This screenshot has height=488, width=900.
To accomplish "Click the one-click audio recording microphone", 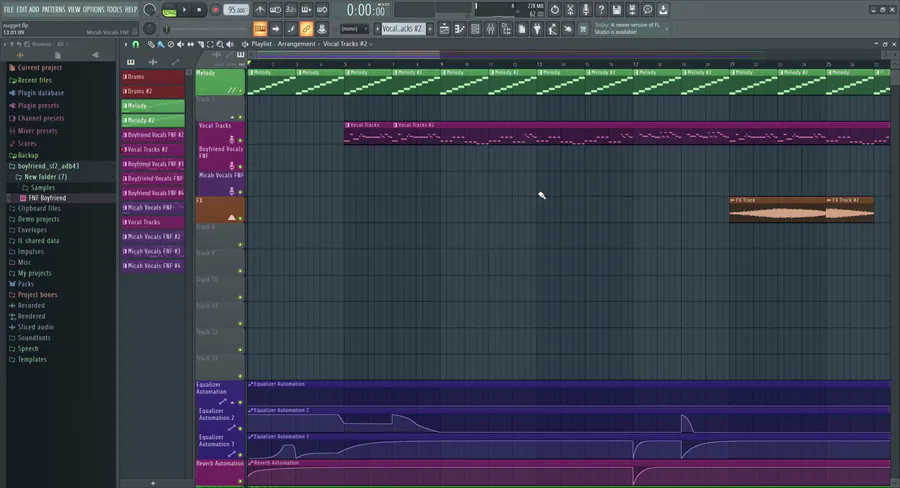I will click(585, 10).
